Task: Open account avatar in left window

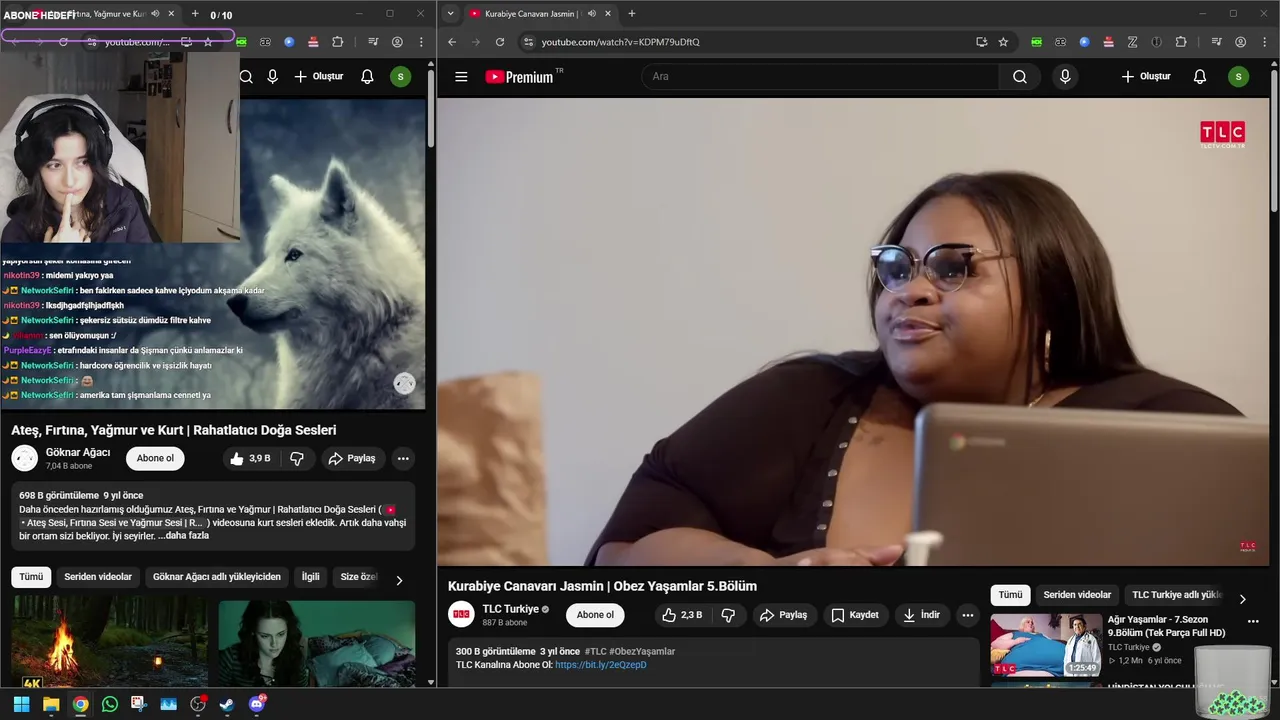Action: (401, 77)
